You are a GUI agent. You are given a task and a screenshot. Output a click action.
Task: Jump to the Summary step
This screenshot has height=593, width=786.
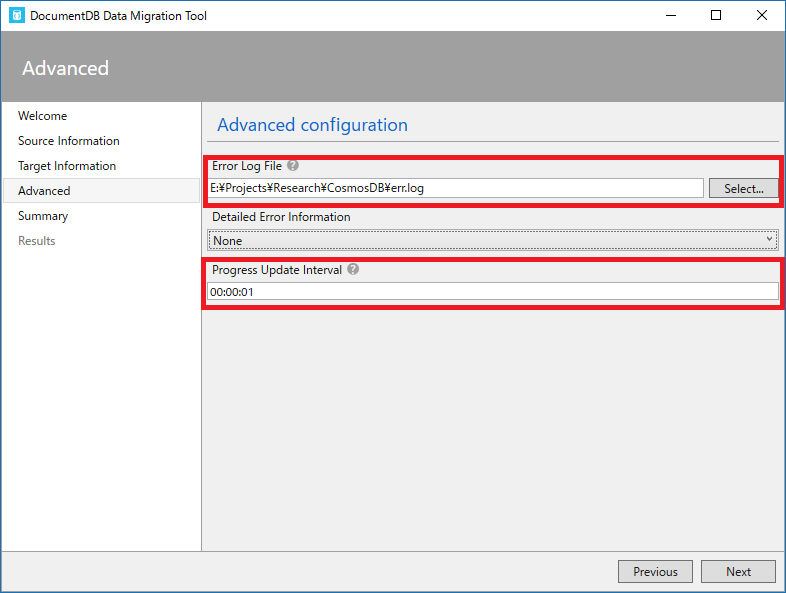coord(43,216)
